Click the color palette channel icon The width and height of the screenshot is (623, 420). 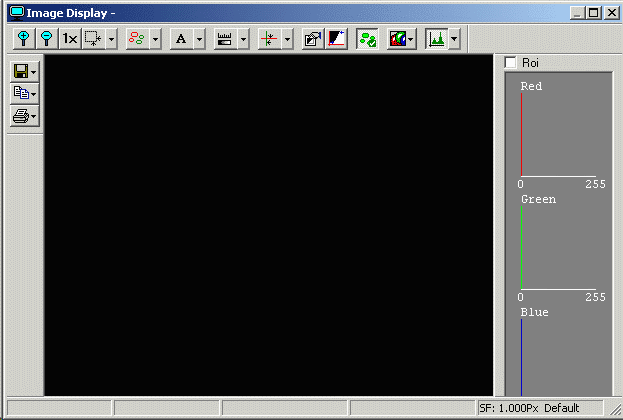[x=397, y=39]
